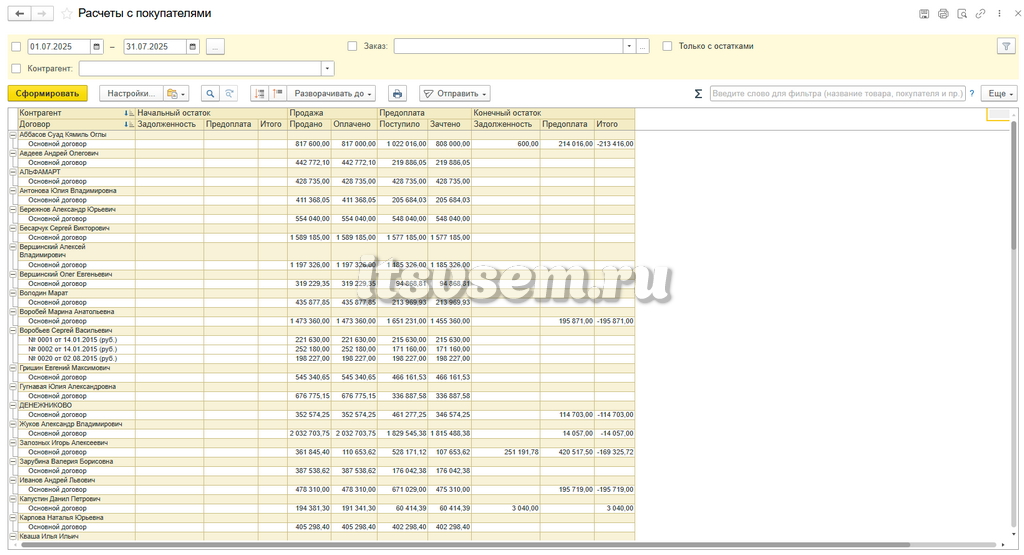1024x555 pixels.
Task: Save report using the diskette icon
Action: [x=923, y=14]
